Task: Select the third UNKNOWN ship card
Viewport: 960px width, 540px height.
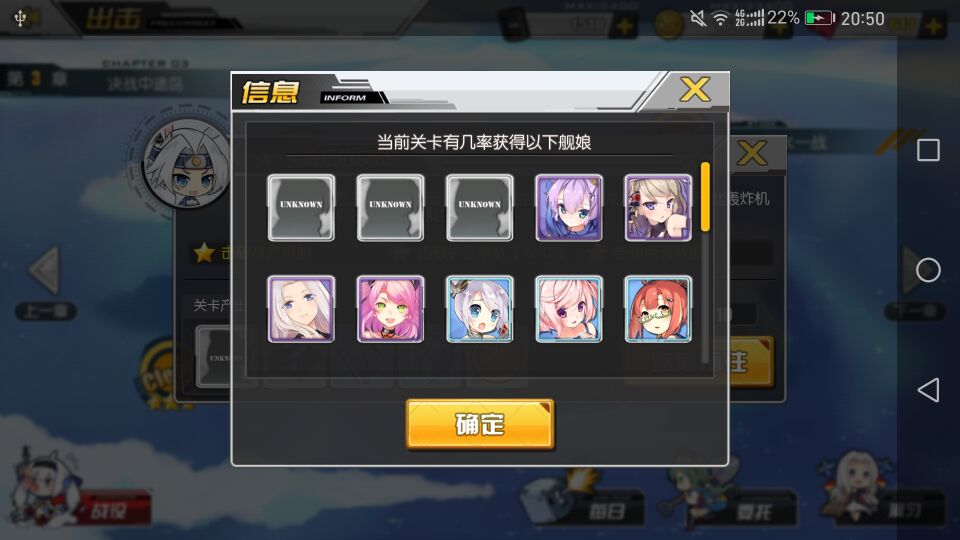Action: (479, 208)
